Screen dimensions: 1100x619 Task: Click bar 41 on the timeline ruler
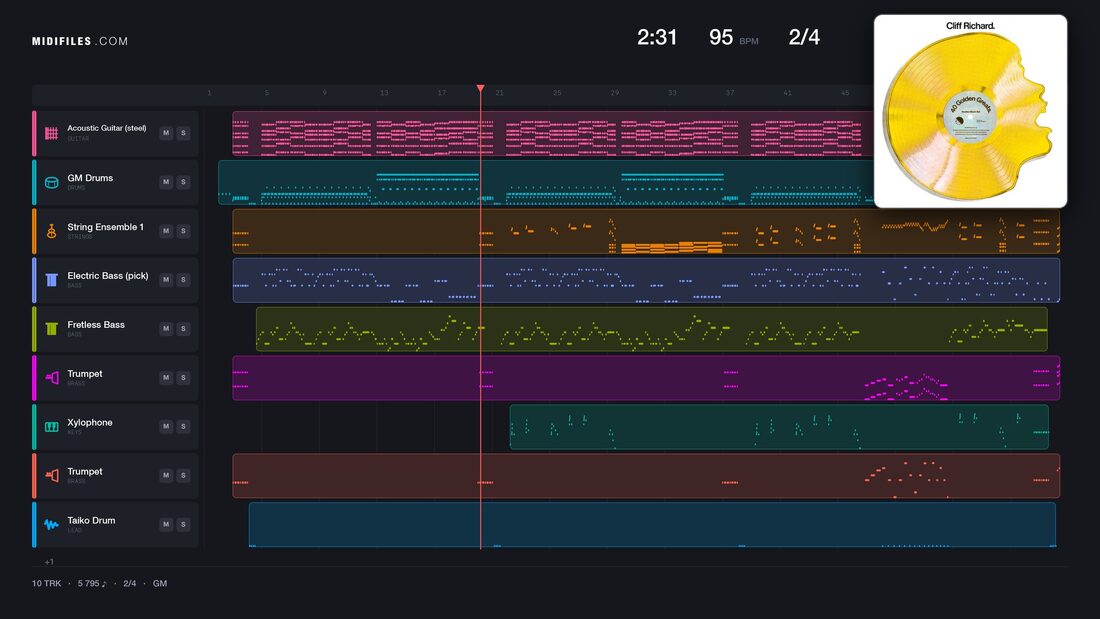[x=787, y=93]
